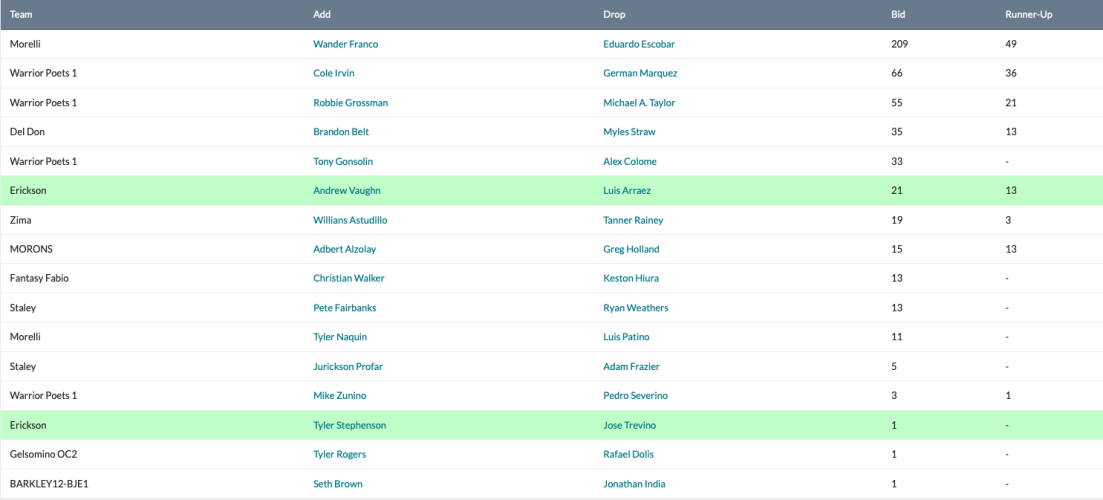Select Adam Frazier in Drop column
Screen dimensions: 1103x500
[631, 366]
